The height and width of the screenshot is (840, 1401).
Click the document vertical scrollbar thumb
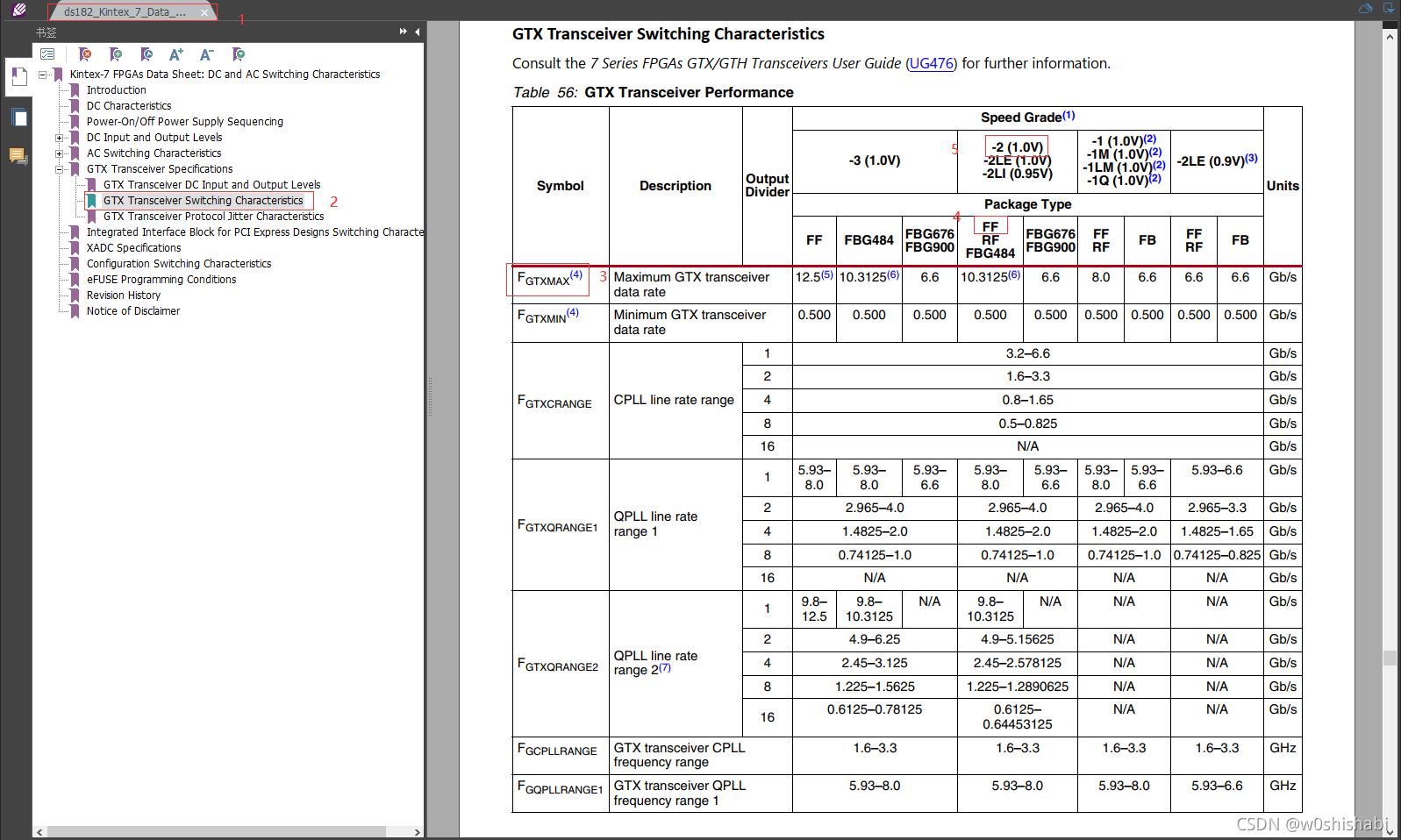[x=1390, y=658]
